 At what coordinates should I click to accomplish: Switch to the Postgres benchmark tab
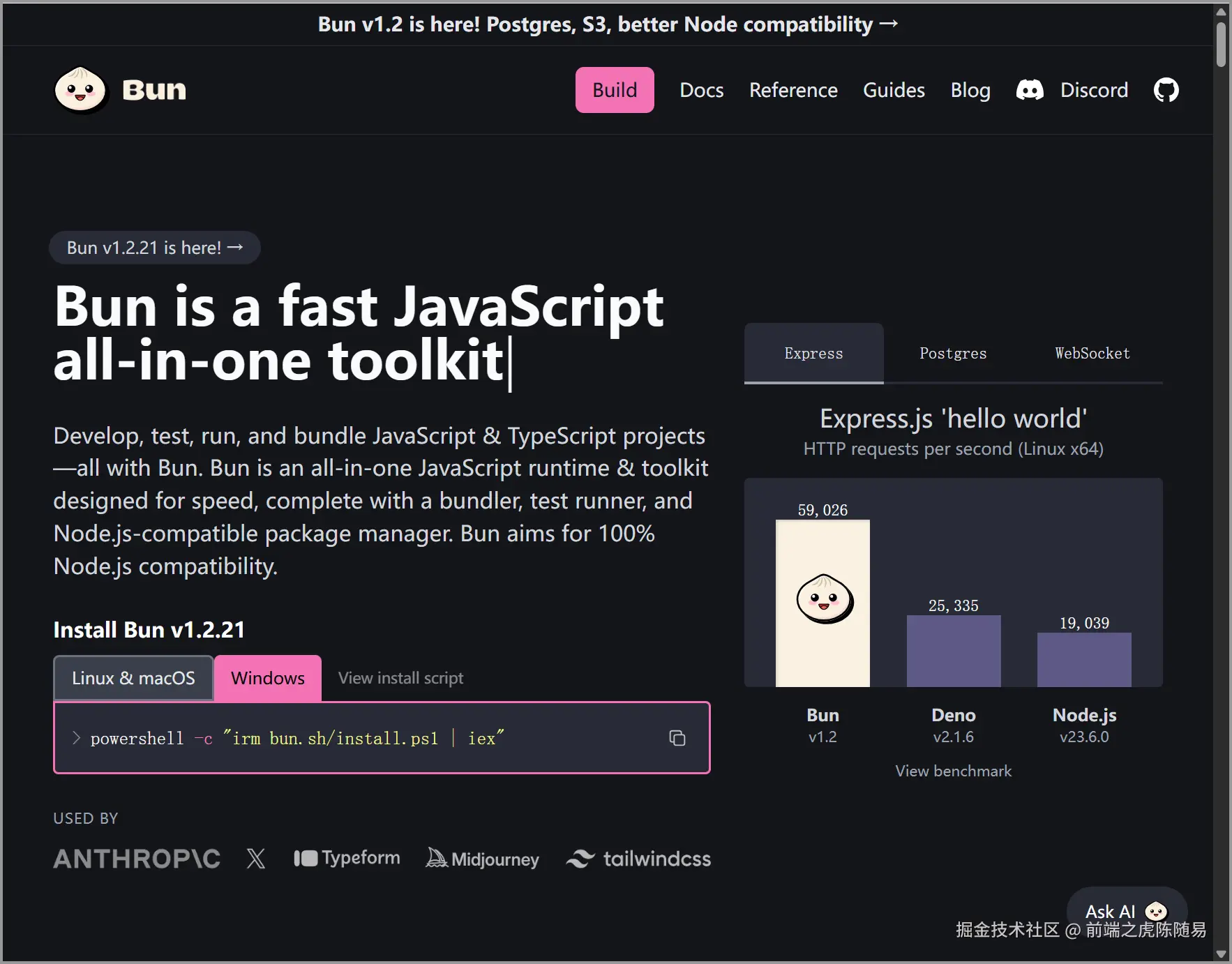pyautogui.click(x=953, y=353)
